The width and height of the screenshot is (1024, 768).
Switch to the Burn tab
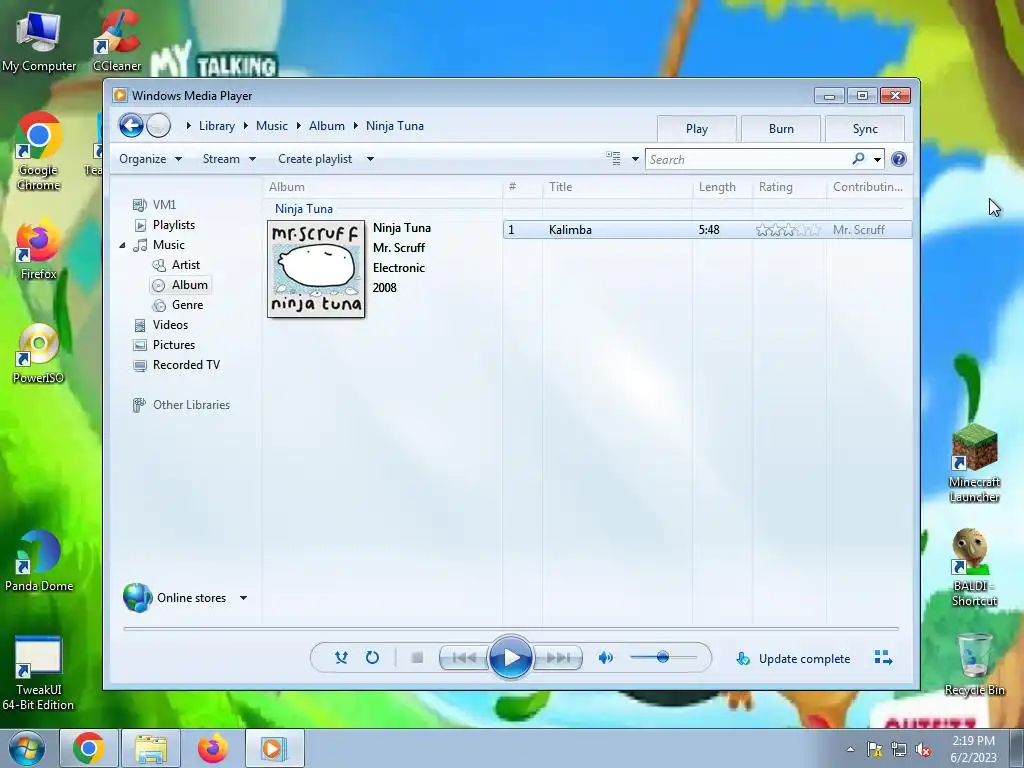tap(781, 129)
